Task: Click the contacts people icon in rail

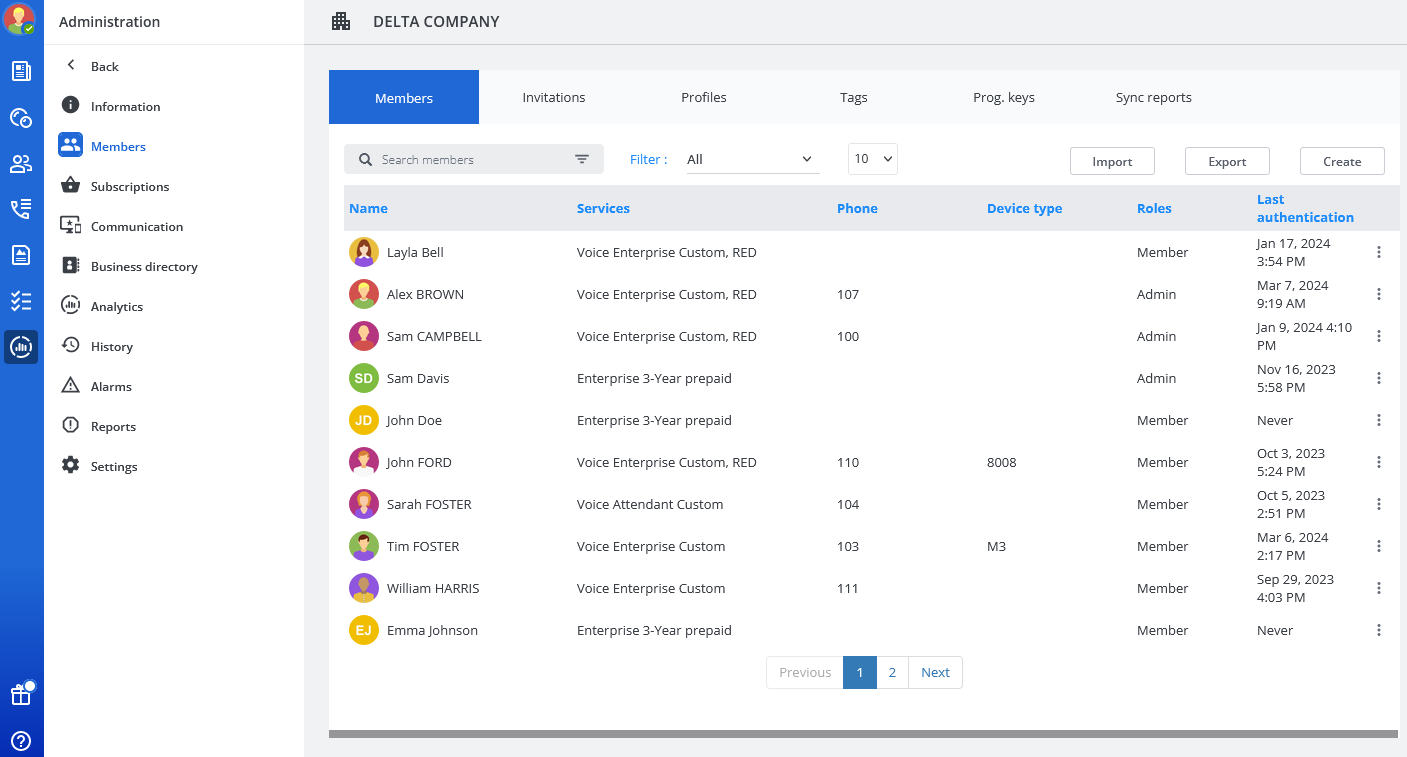Action: click(x=21, y=163)
